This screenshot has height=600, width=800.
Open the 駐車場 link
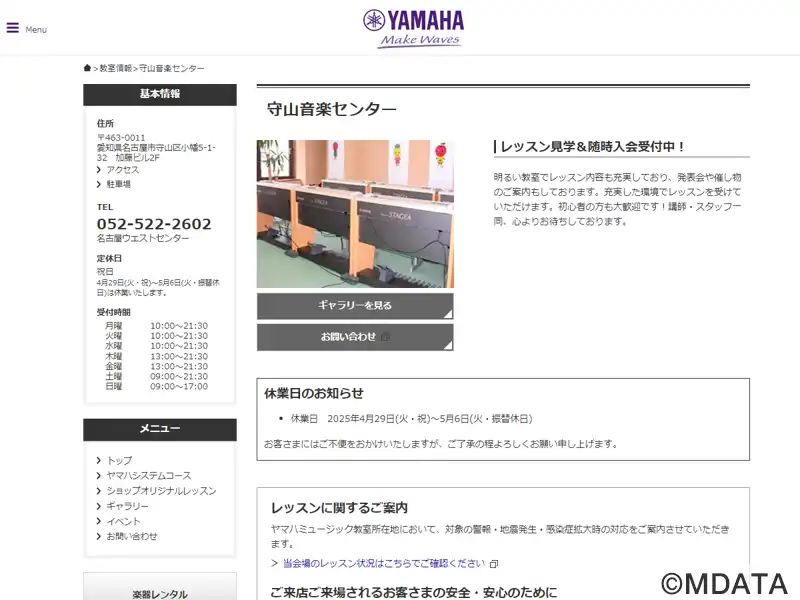point(118,184)
